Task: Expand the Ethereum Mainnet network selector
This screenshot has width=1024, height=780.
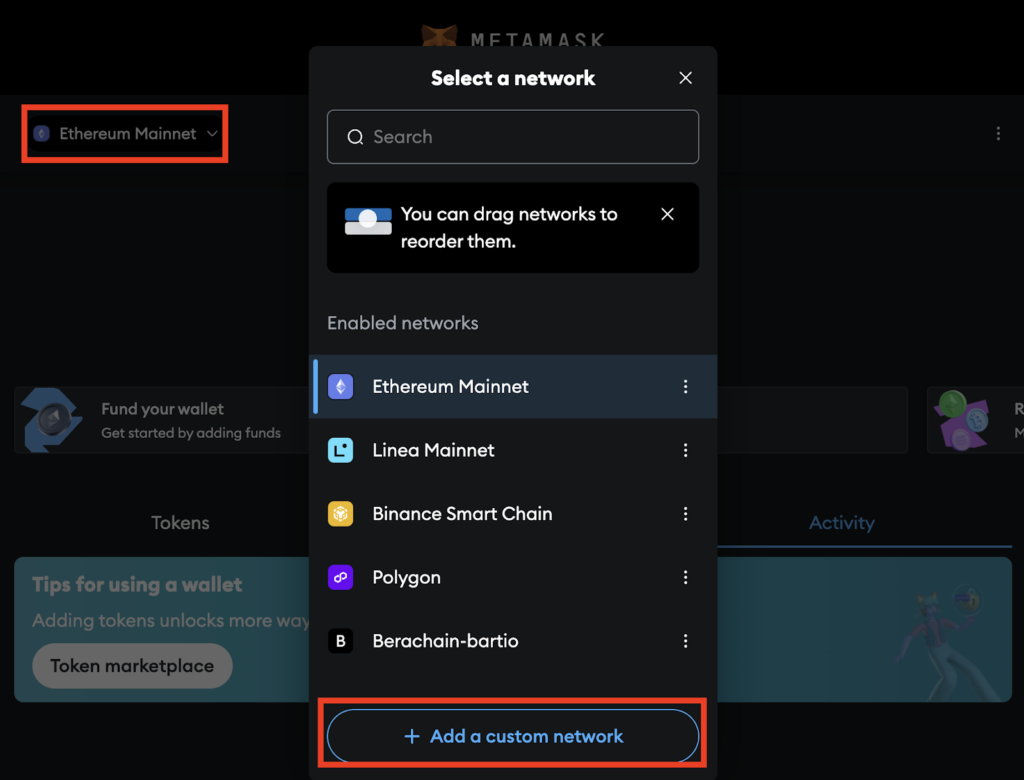Action: point(124,133)
